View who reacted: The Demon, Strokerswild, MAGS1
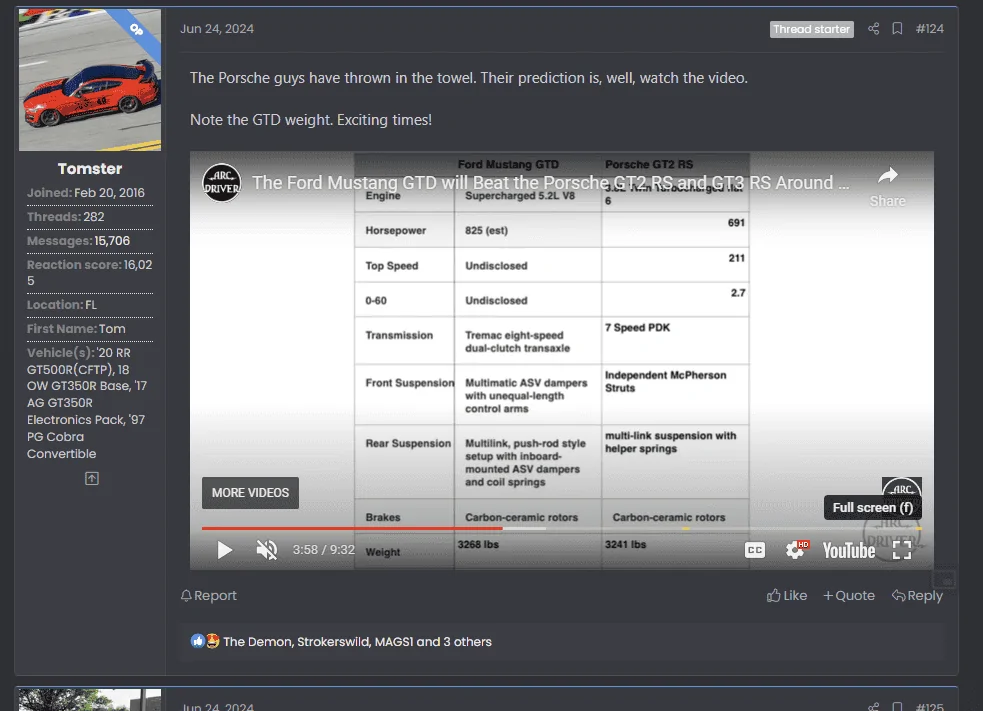Image resolution: width=983 pixels, height=711 pixels. tap(357, 641)
